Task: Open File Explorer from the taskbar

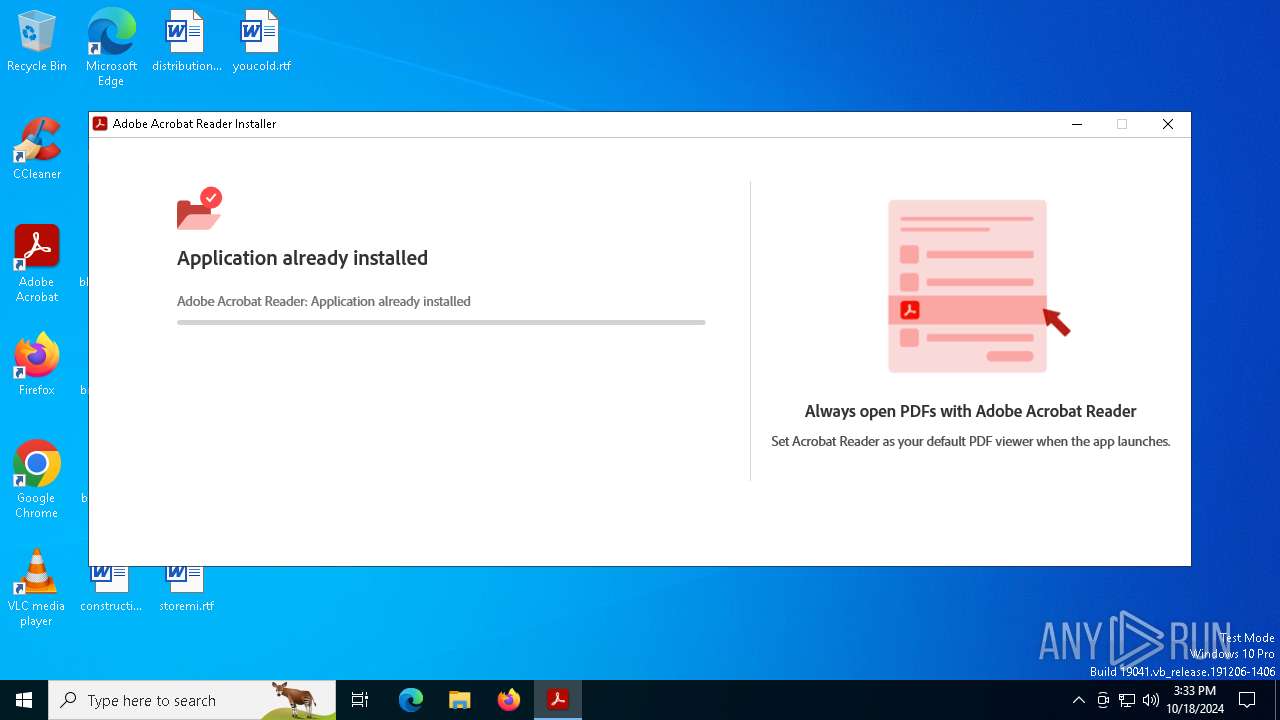Action: click(x=459, y=700)
